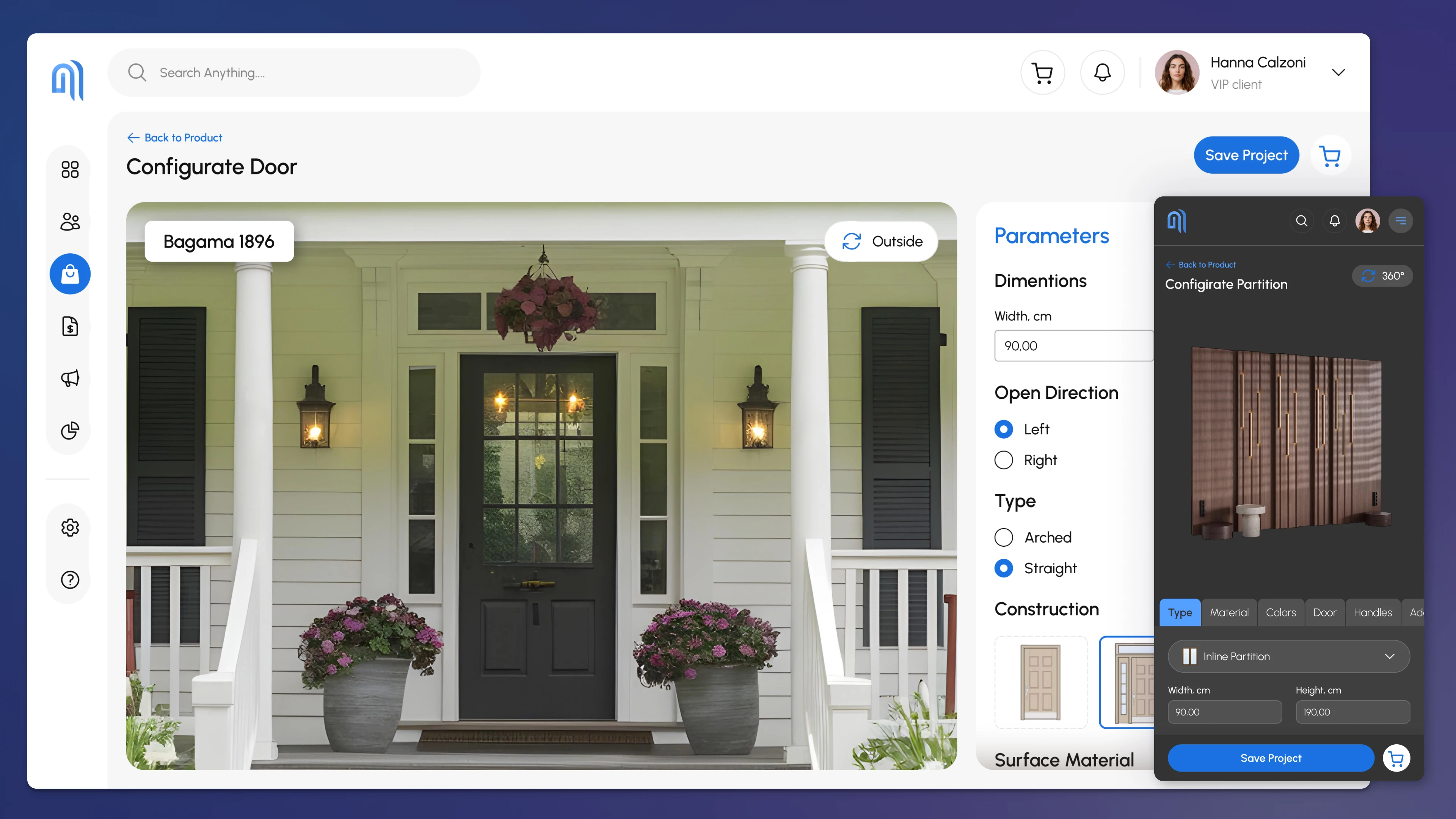Switch to the Handles tab

(1372, 612)
